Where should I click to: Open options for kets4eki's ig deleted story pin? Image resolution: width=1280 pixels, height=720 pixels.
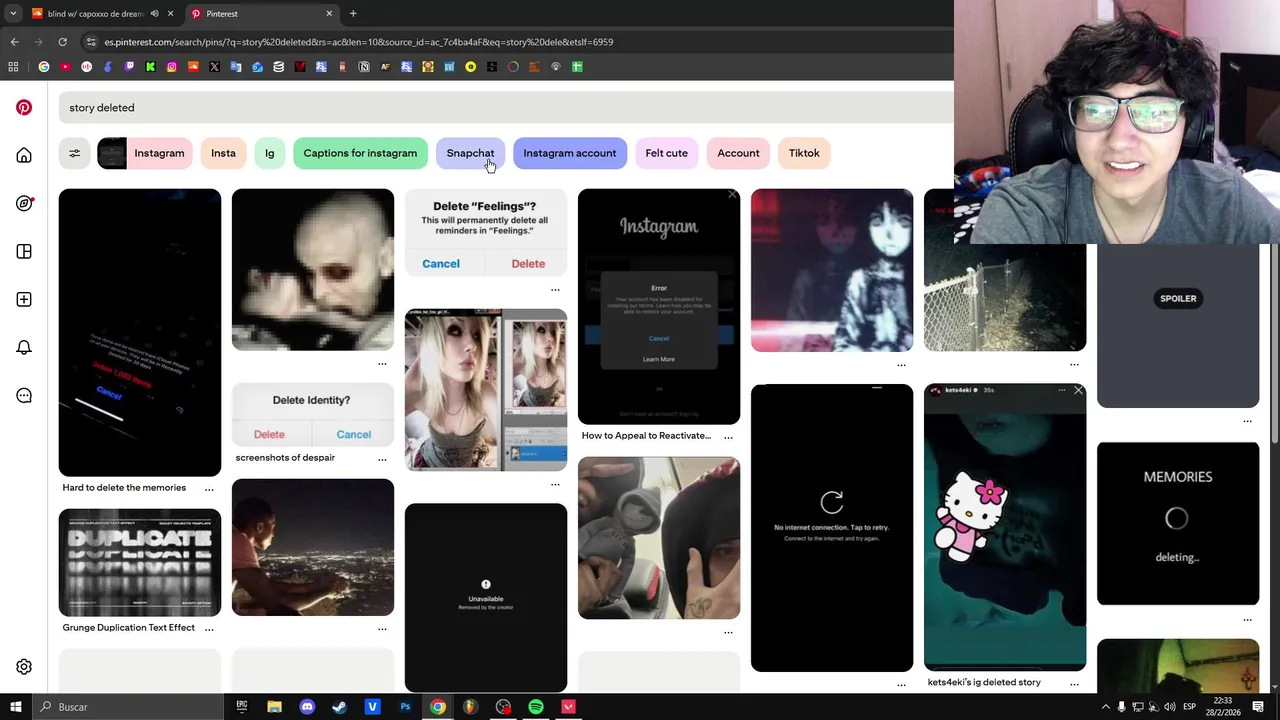pyautogui.click(x=1074, y=684)
